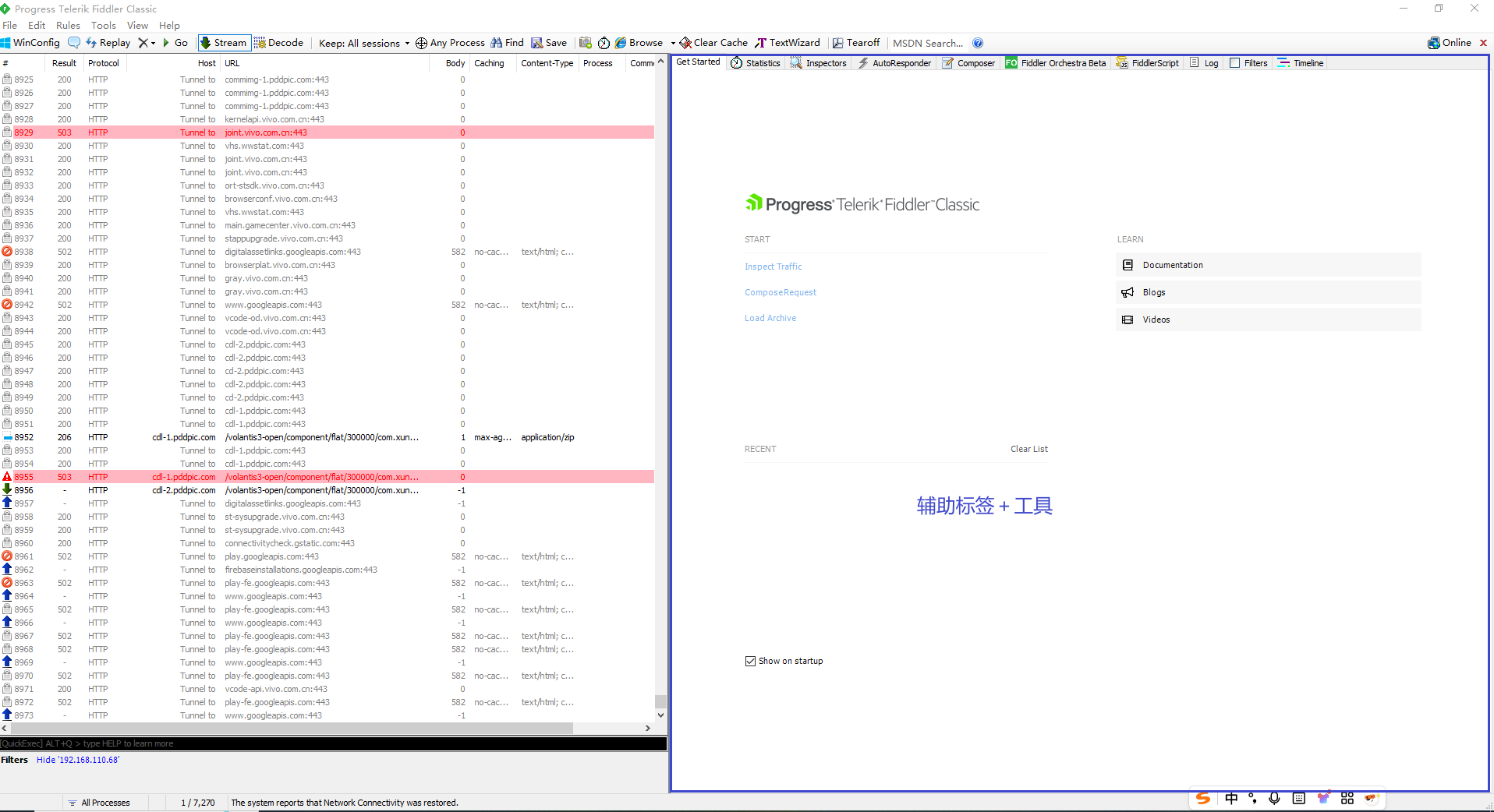The height and width of the screenshot is (812, 1494).
Task: Click the Find icon to search sessions
Action: pos(507,43)
